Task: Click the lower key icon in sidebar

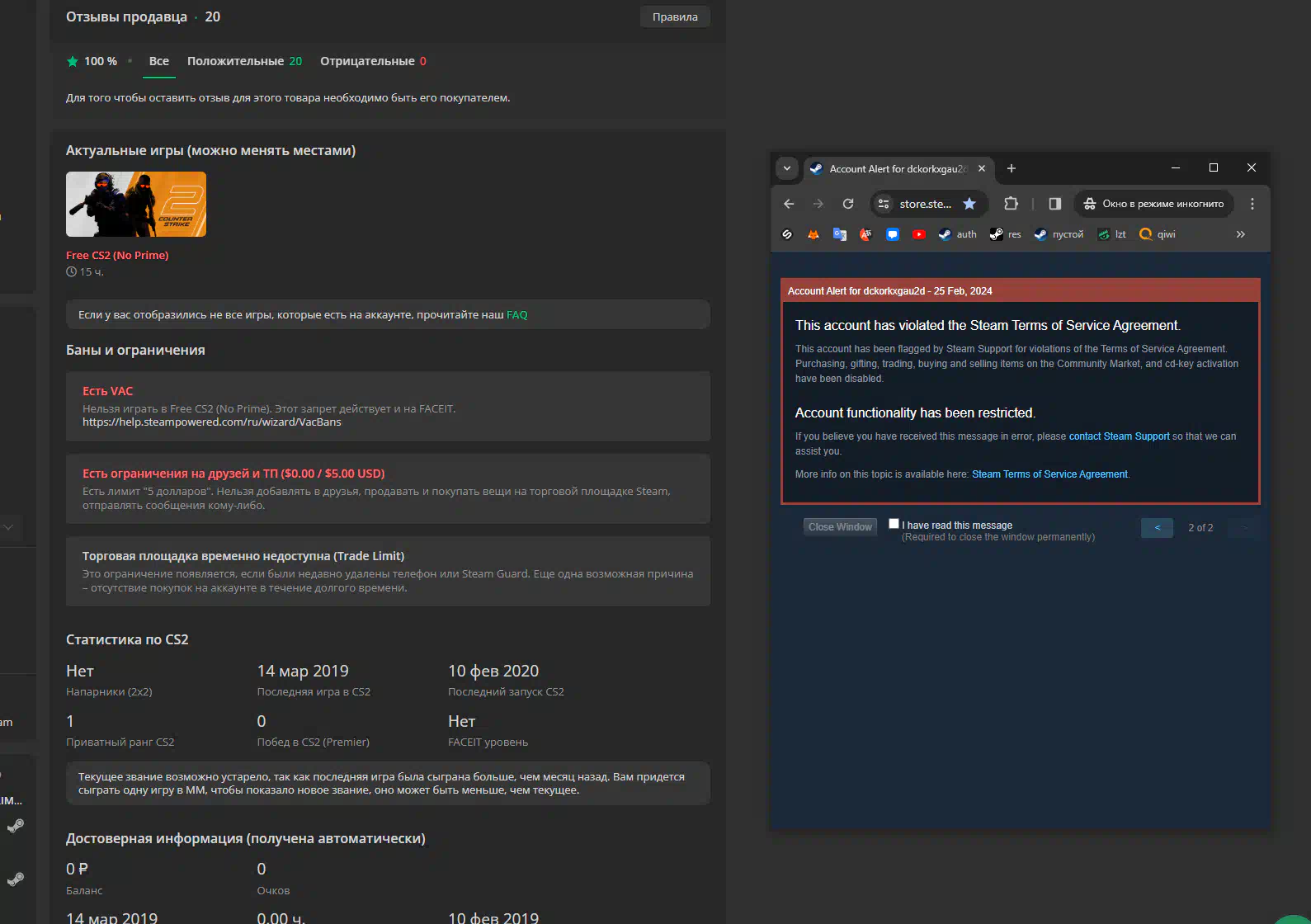Action: [x=15, y=879]
